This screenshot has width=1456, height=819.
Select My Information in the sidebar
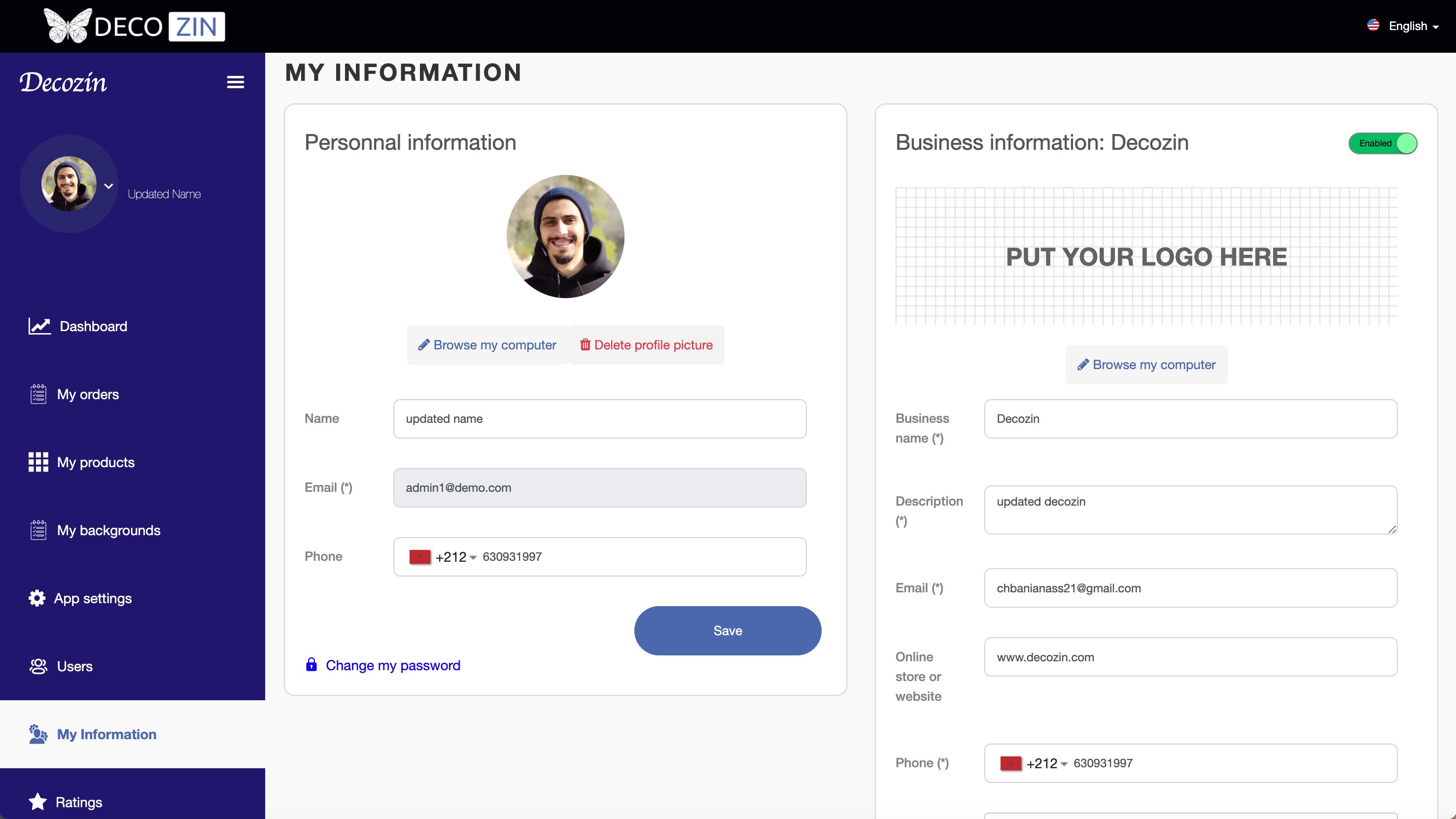(x=106, y=734)
